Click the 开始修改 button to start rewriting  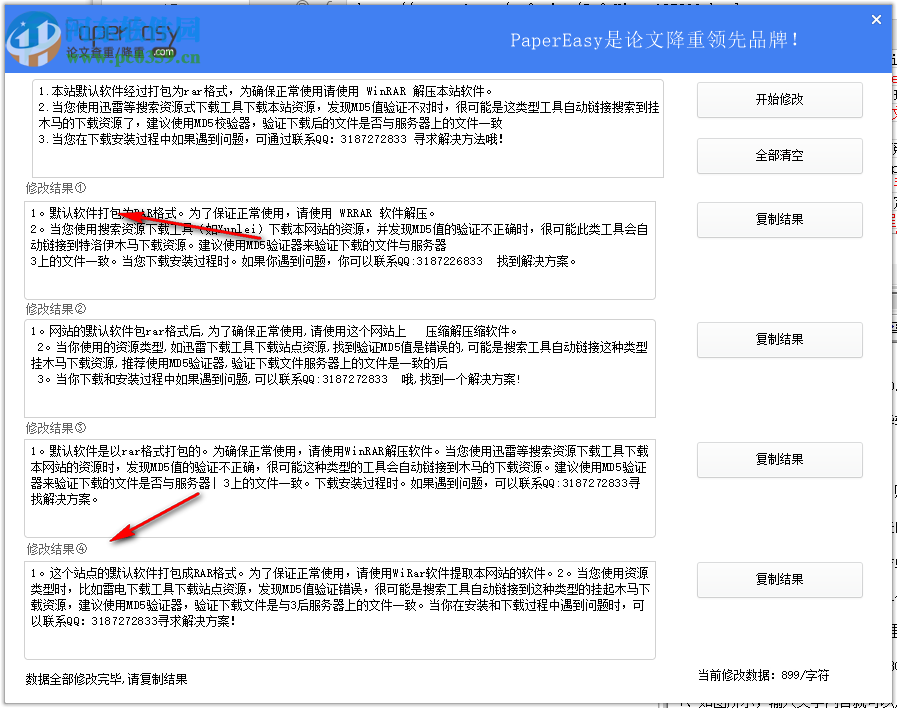click(779, 100)
